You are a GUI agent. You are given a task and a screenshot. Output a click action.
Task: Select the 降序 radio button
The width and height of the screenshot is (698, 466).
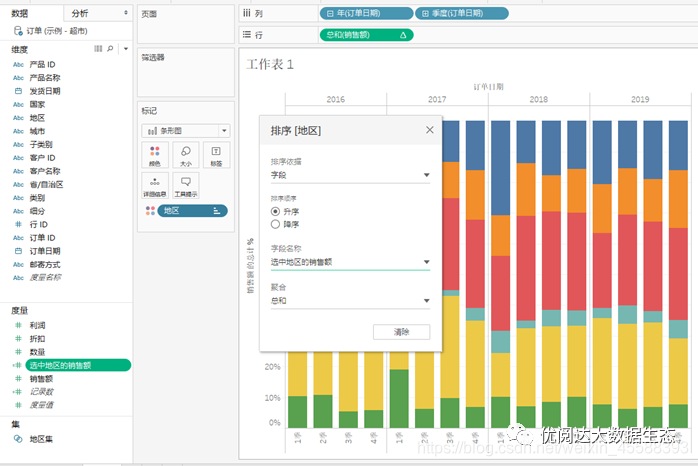tap(275, 224)
